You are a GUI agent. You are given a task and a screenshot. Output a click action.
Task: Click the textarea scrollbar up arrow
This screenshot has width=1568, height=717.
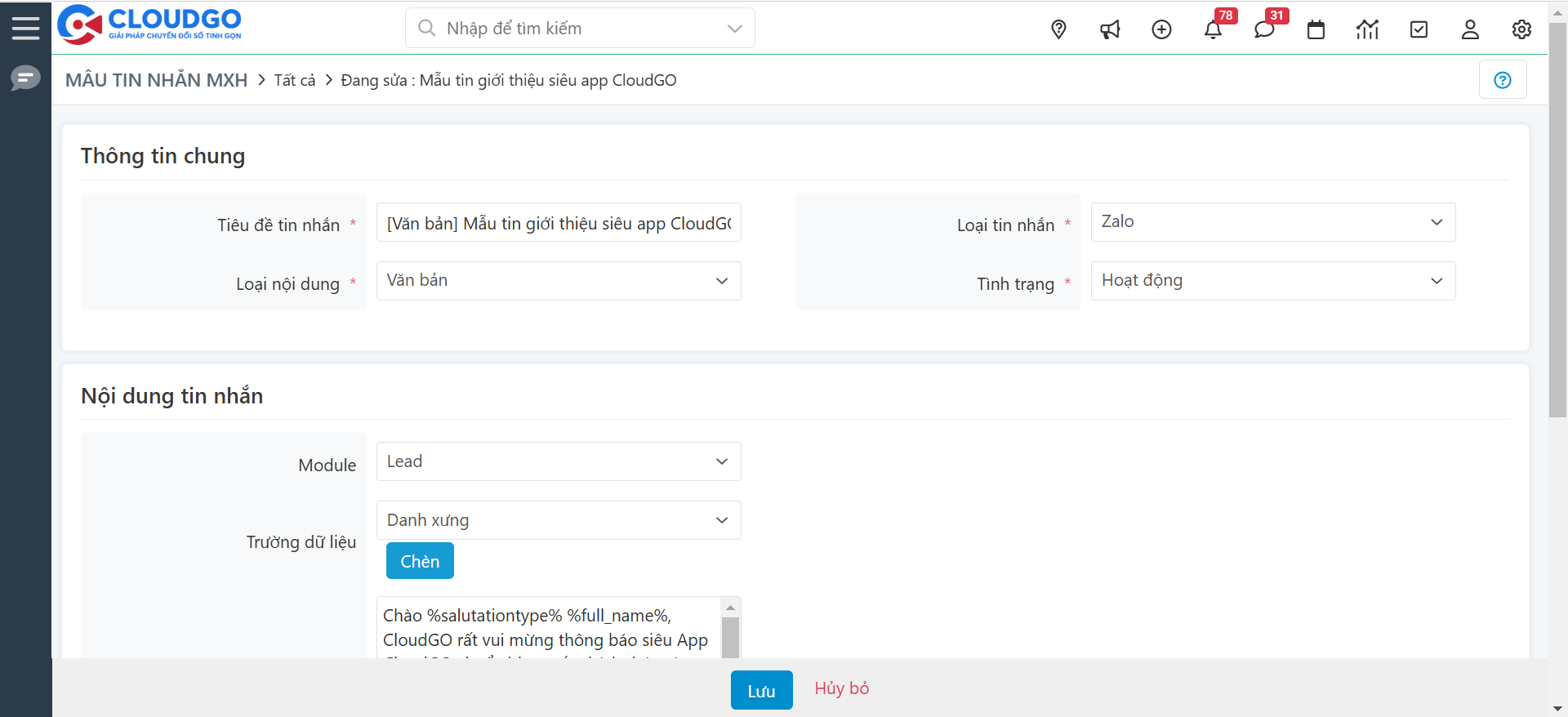731,607
